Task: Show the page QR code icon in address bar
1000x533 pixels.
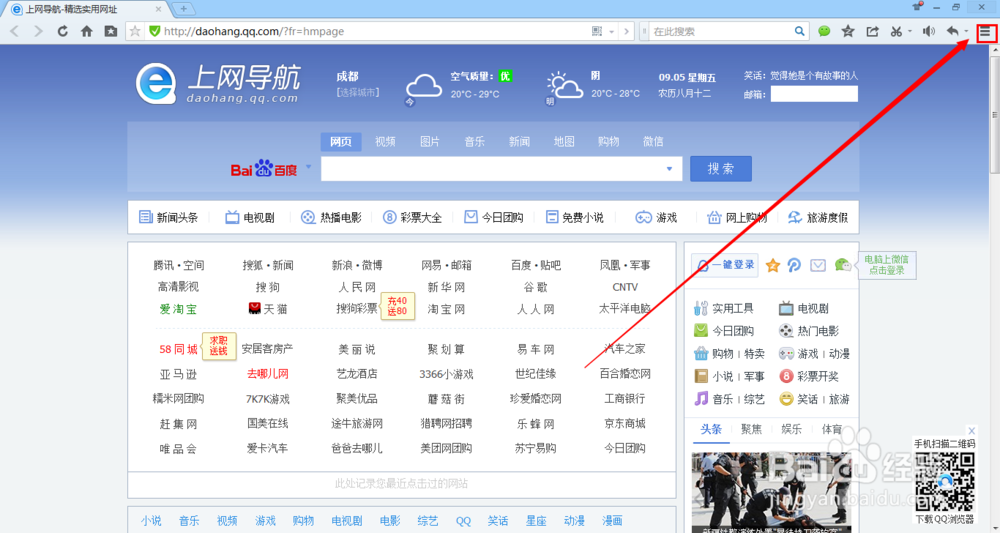Action: [597, 31]
